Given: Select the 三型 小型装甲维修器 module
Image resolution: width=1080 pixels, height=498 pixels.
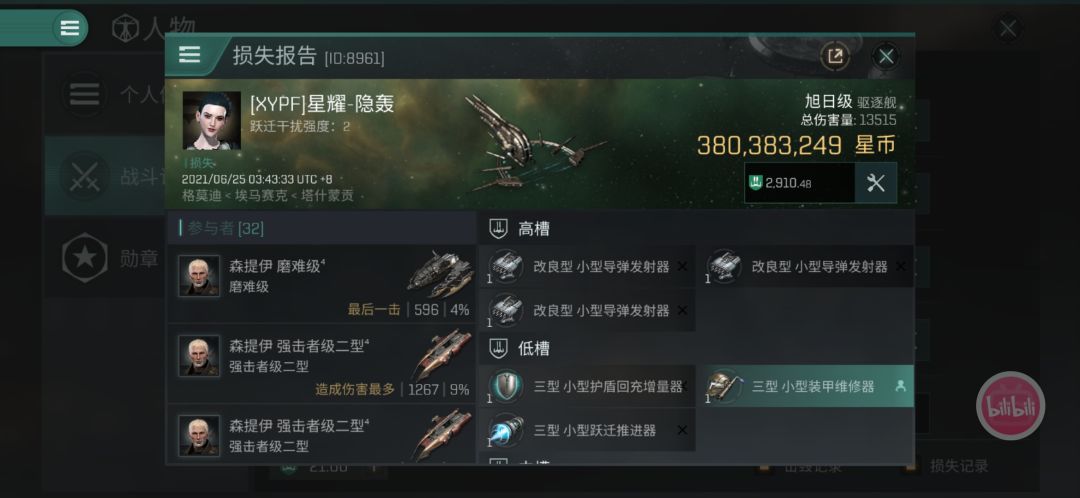Looking at the screenshot, I should [809, 386].
